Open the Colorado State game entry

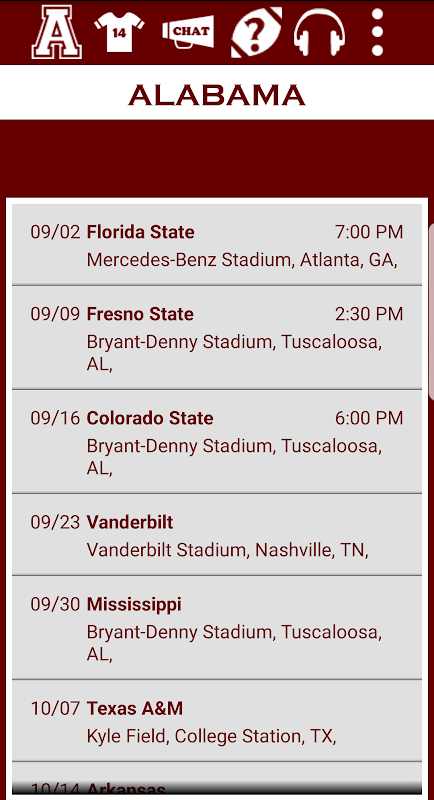pos(217,442)
